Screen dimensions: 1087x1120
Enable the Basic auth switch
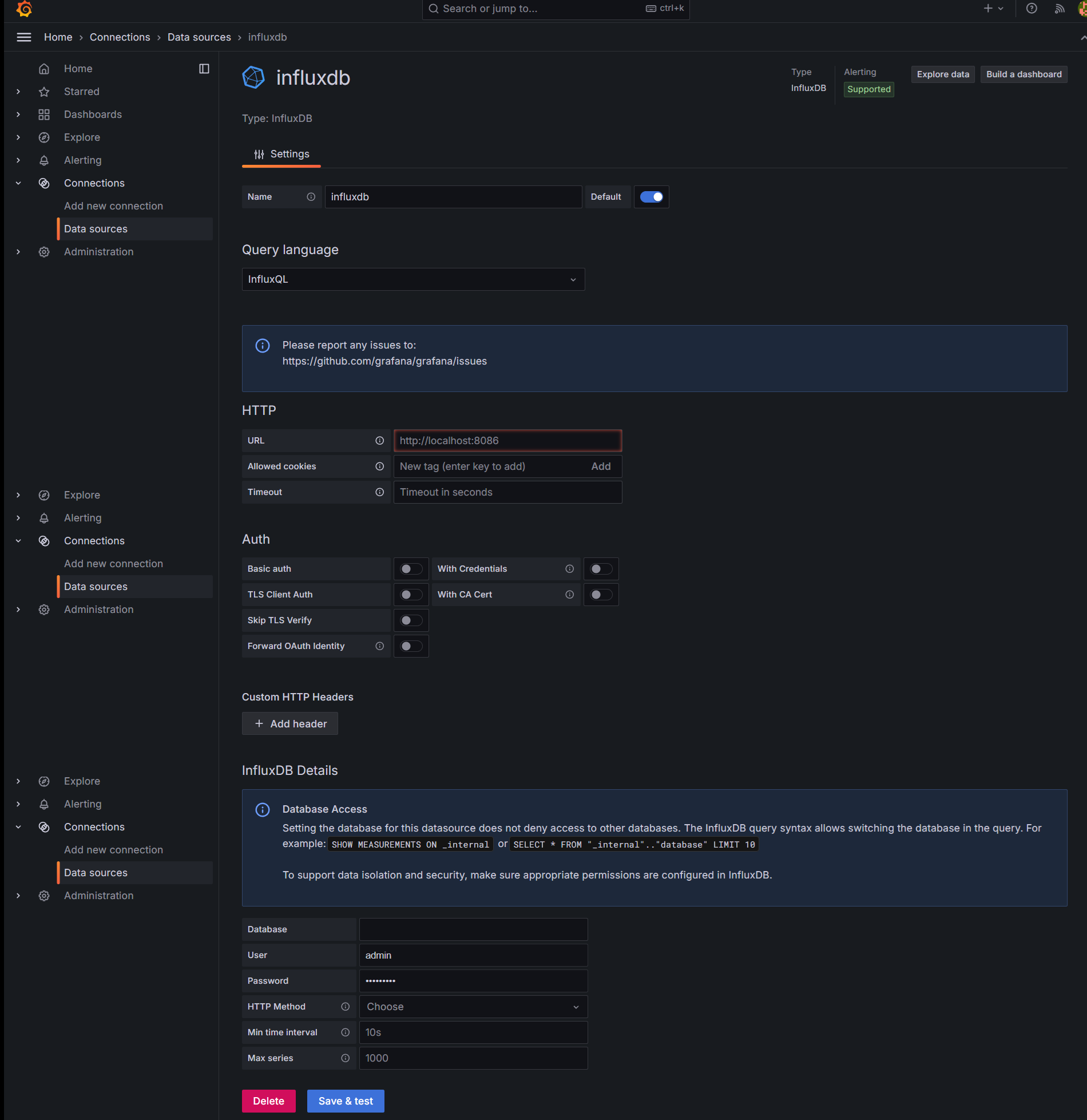click(411, 569)
